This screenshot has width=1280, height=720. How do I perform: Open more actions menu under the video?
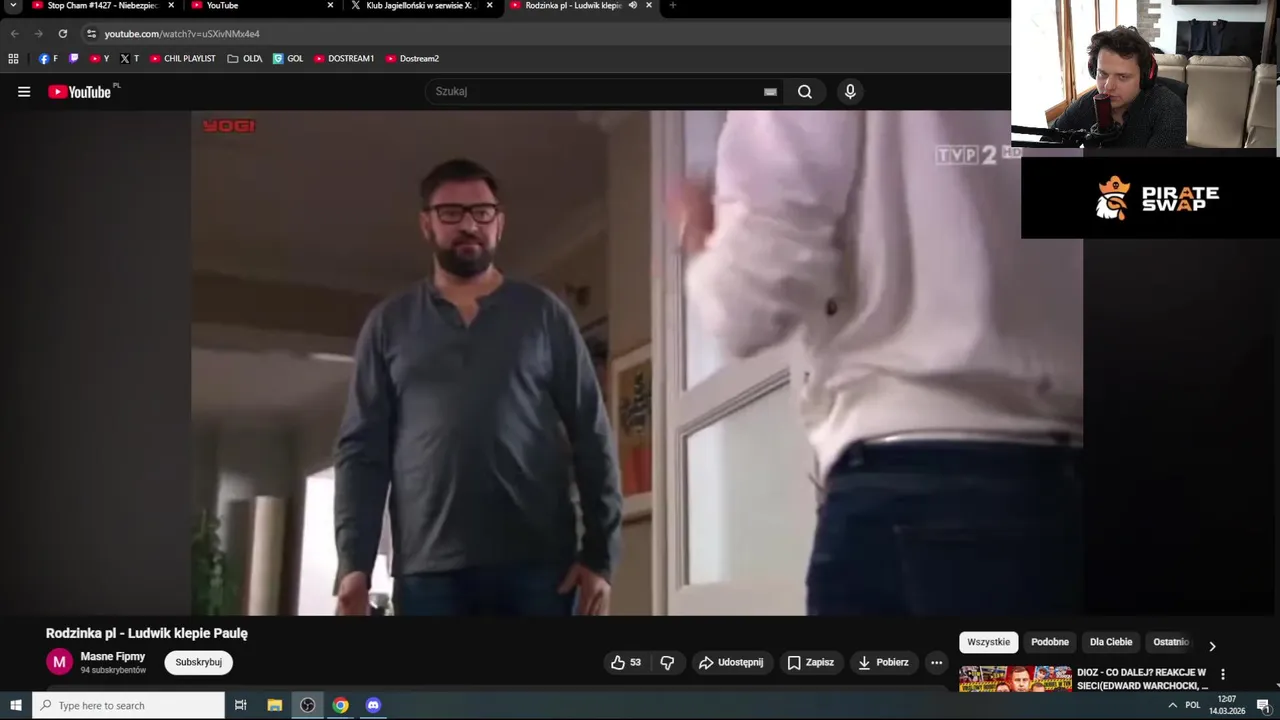[x=936, y=662]
